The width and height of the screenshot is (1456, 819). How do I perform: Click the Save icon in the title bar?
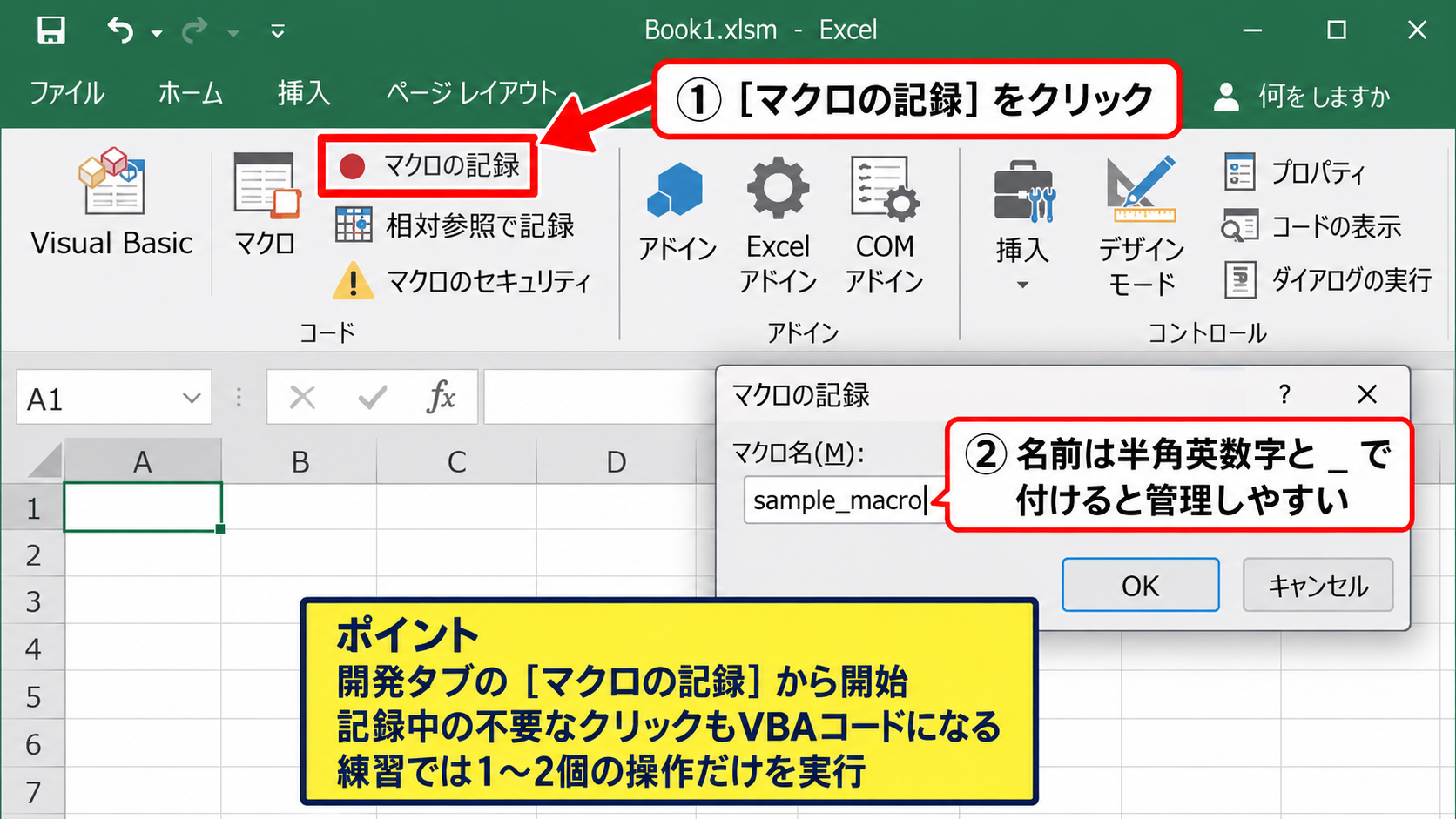[51, 30]
